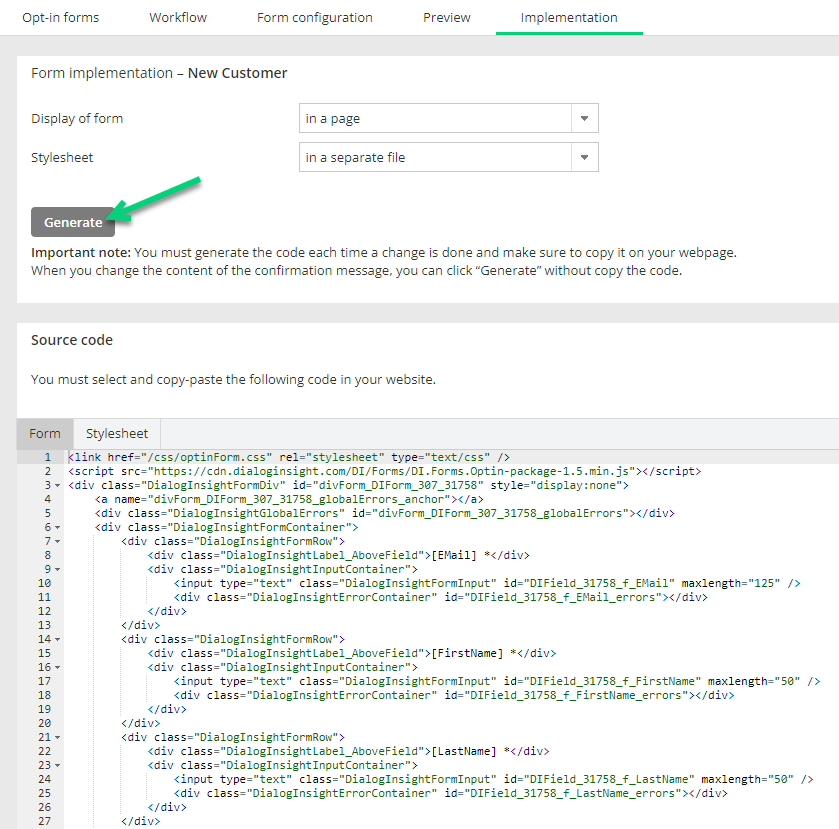Click the [EMail] label code line
This screenshot has width=839, height=829.
coord(339,555)
